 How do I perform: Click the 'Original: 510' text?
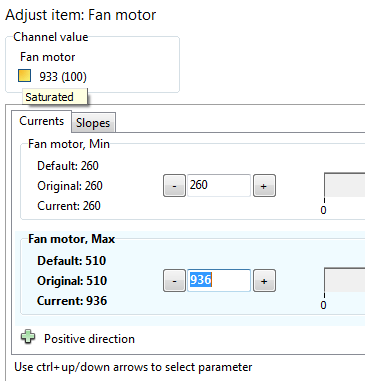(x=72, y=281)
